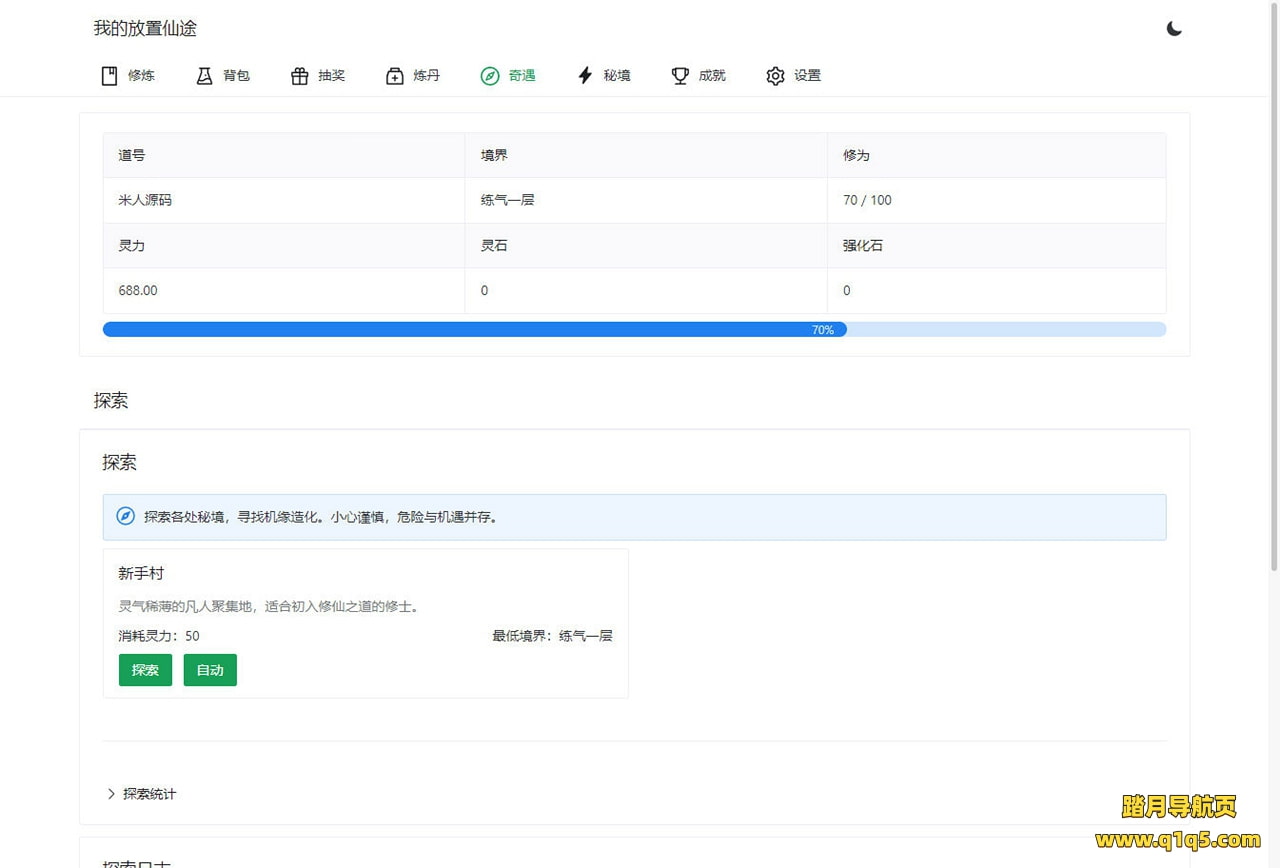Click the 炼丹 medicine kit icon
The image size is (1280, 868).
pos(395,76)
